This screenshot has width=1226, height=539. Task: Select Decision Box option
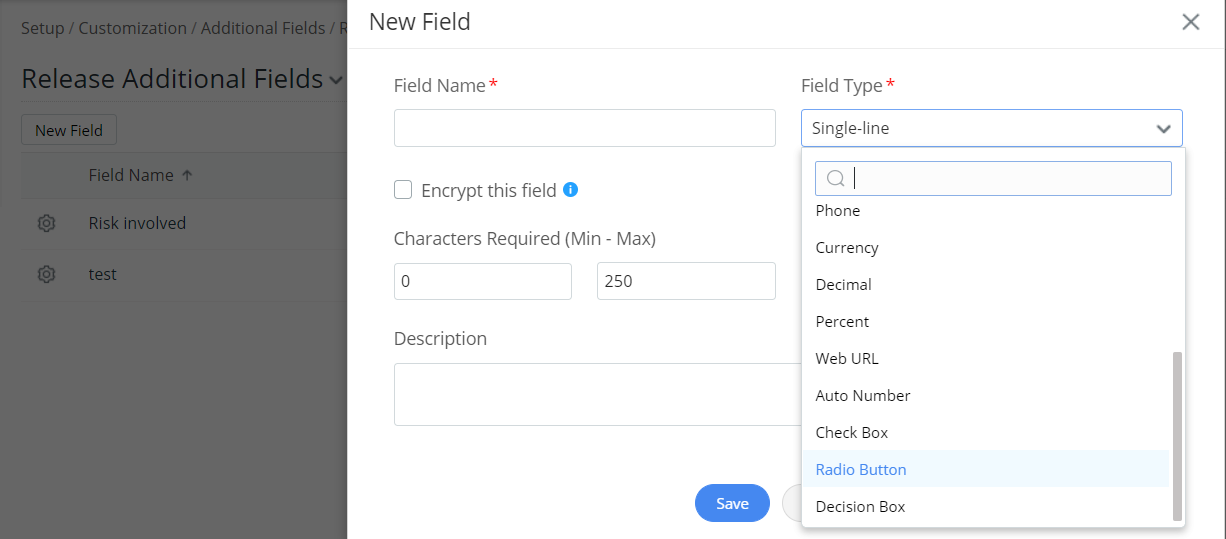pyautogui.click(x=860, y=506)
